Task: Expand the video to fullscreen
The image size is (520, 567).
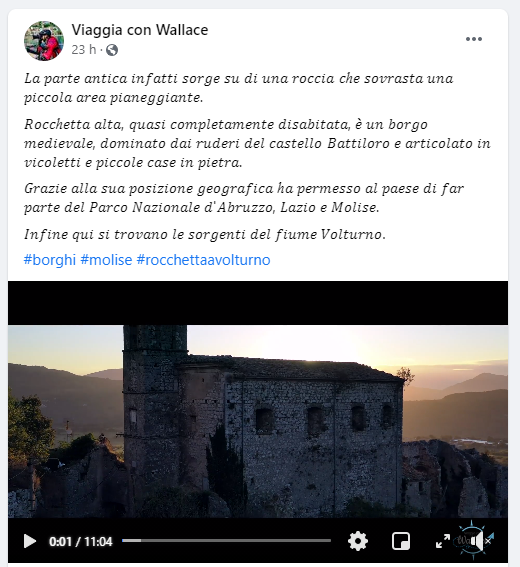Action: point(443,541)
